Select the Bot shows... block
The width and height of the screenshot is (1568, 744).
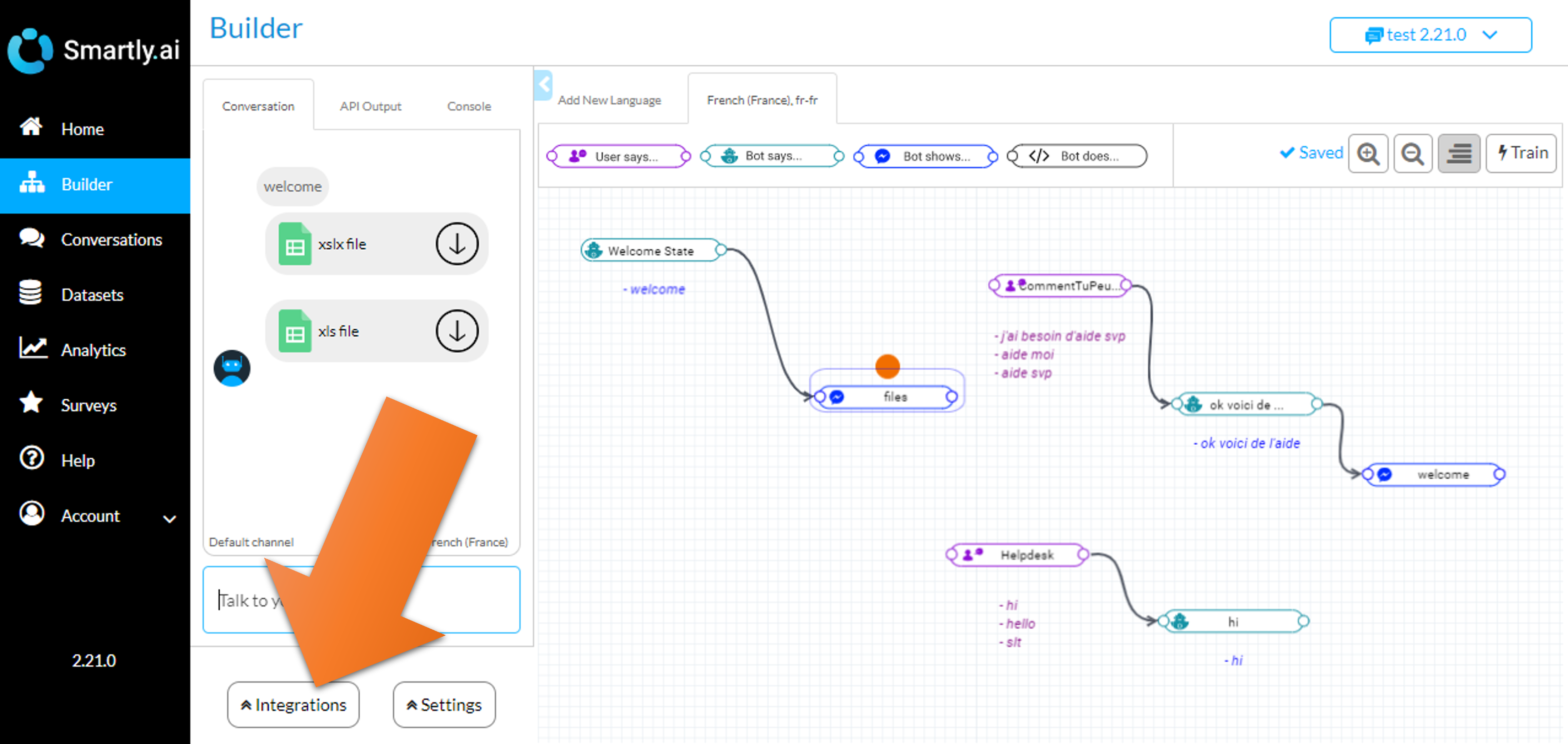[925, 156]
